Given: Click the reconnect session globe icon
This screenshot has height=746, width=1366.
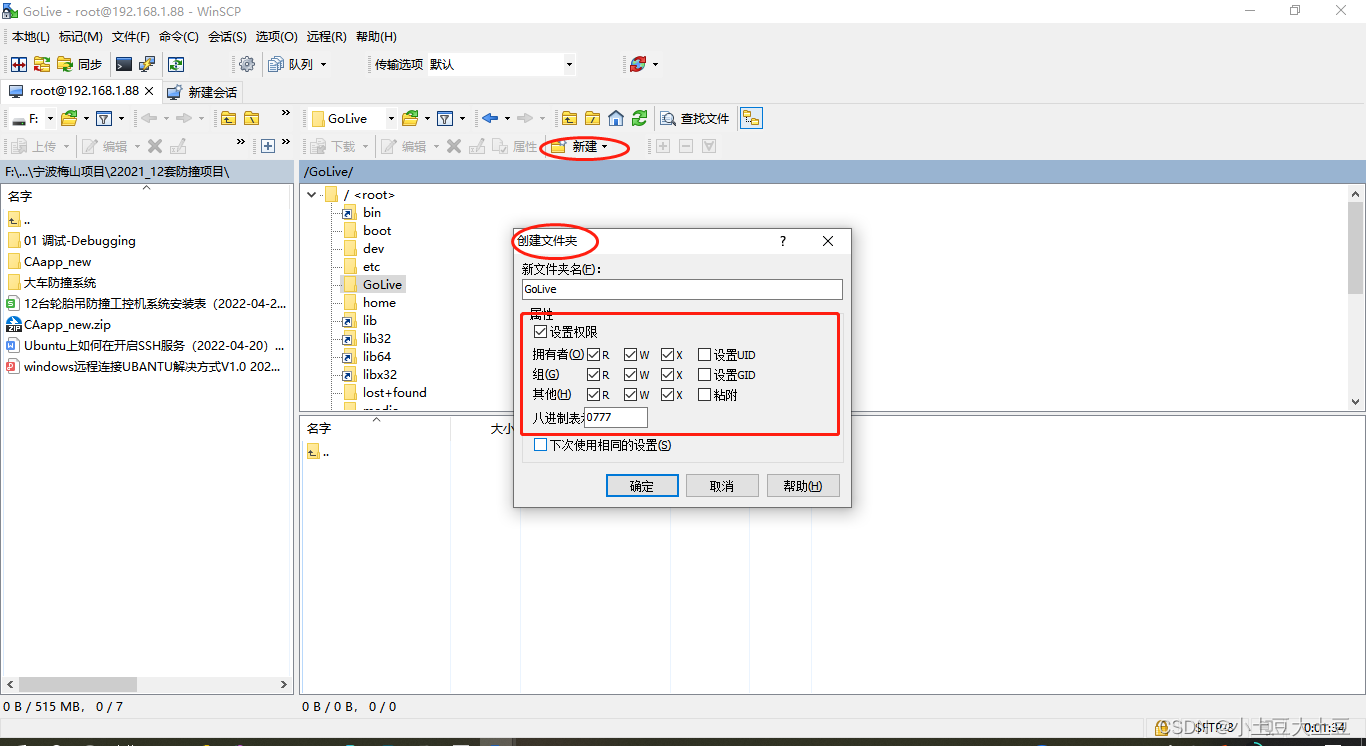Looking at the screenshot, I should tap(638, 64).
